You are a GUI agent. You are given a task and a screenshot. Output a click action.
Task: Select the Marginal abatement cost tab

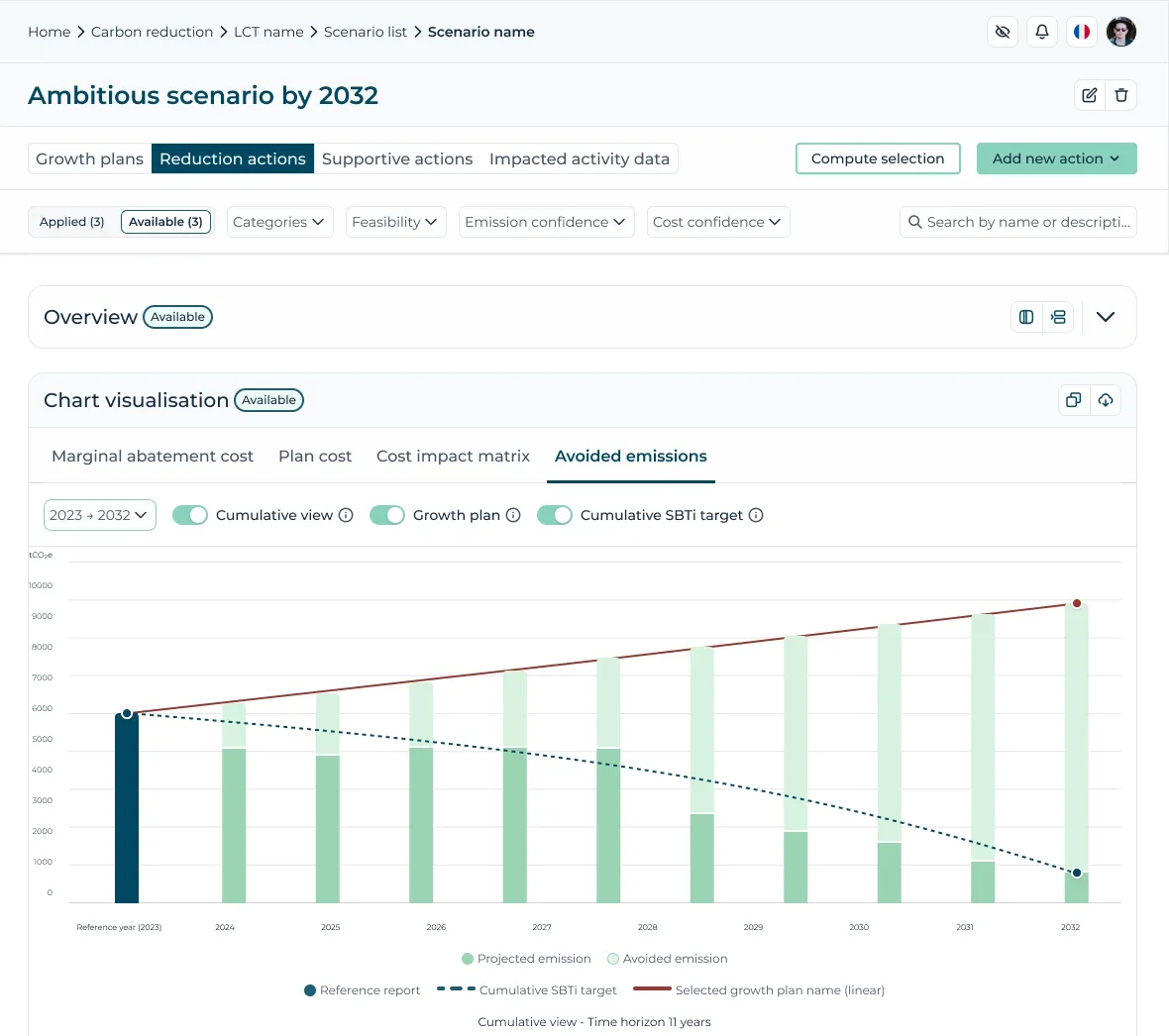point(153,457)
